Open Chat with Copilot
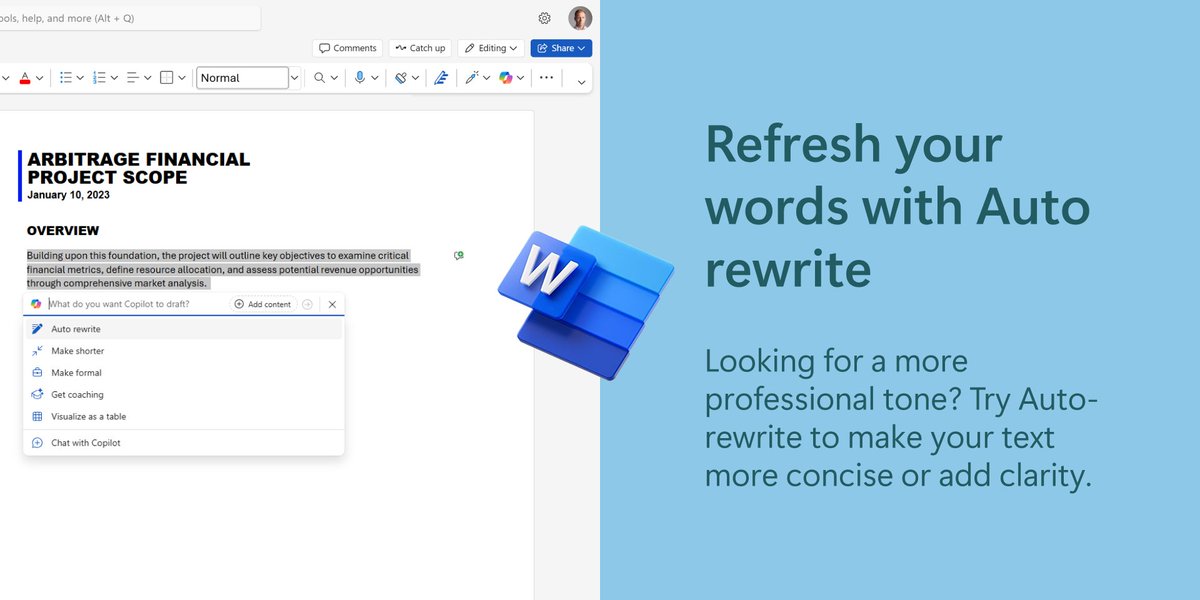Screen dimensions: 1200x600 183,443
